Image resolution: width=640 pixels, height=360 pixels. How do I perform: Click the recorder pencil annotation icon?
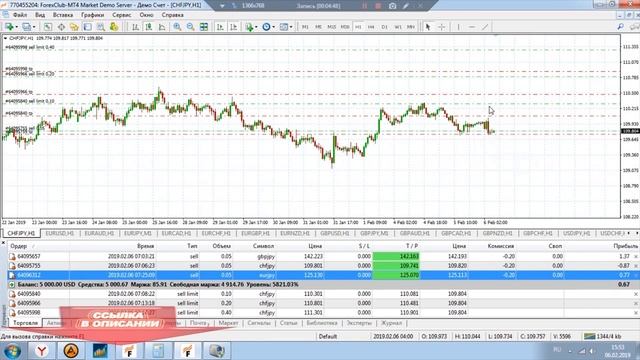[x=406, y=6]
